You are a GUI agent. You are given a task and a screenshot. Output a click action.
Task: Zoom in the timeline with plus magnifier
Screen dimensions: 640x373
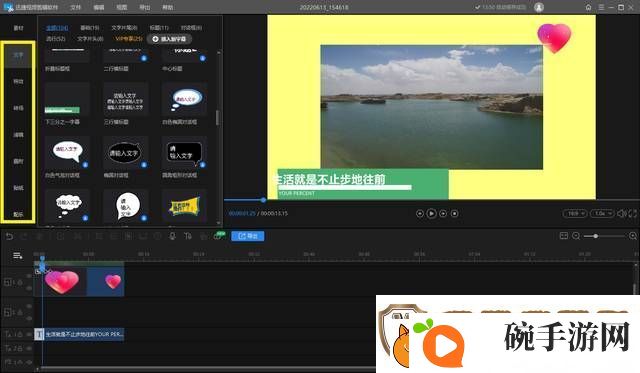(633, 236)
